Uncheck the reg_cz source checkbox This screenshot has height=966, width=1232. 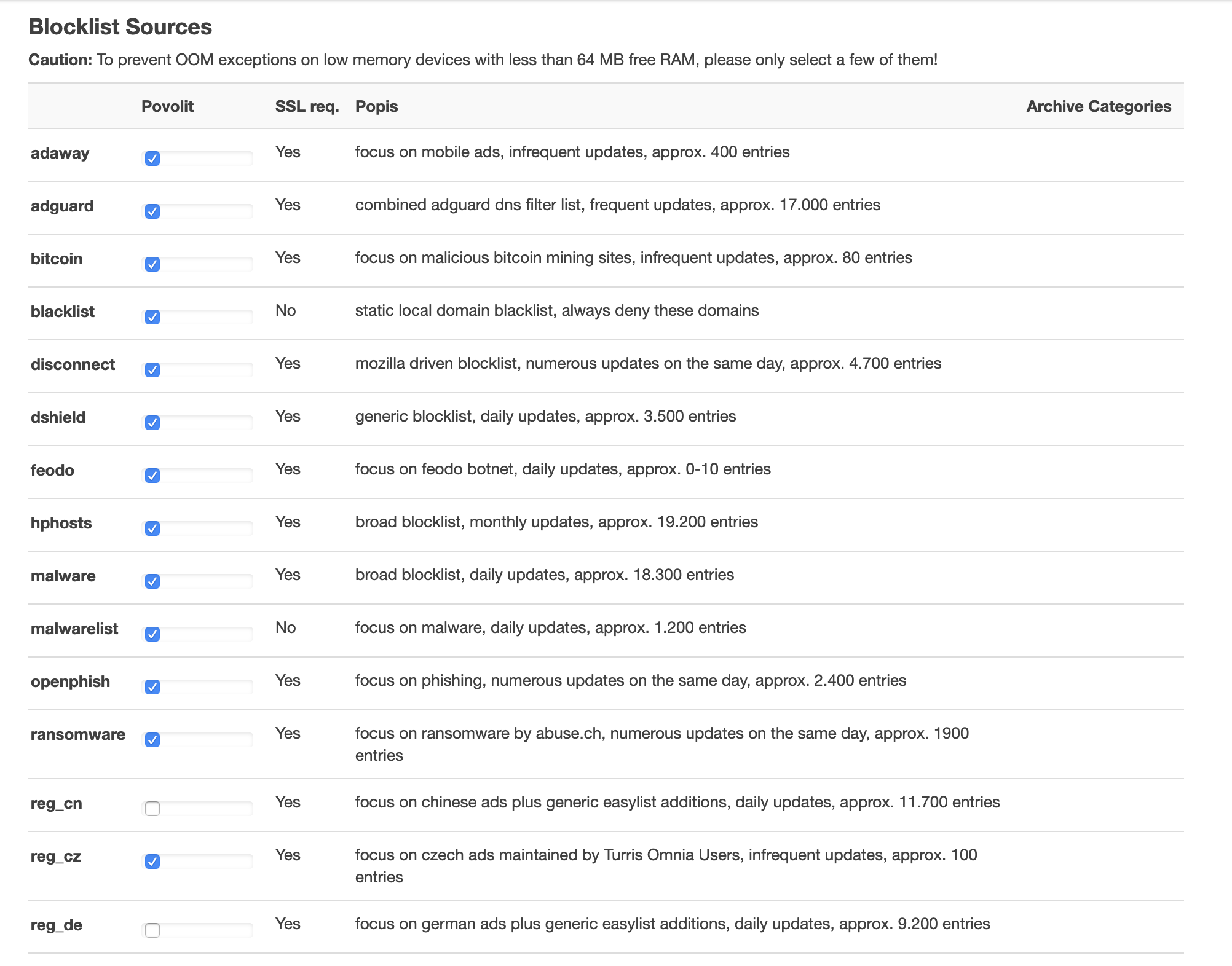(152, 862)
